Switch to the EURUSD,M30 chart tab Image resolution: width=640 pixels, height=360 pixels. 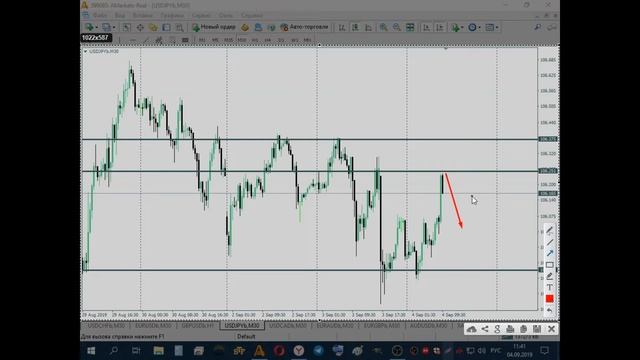point(153,326)
